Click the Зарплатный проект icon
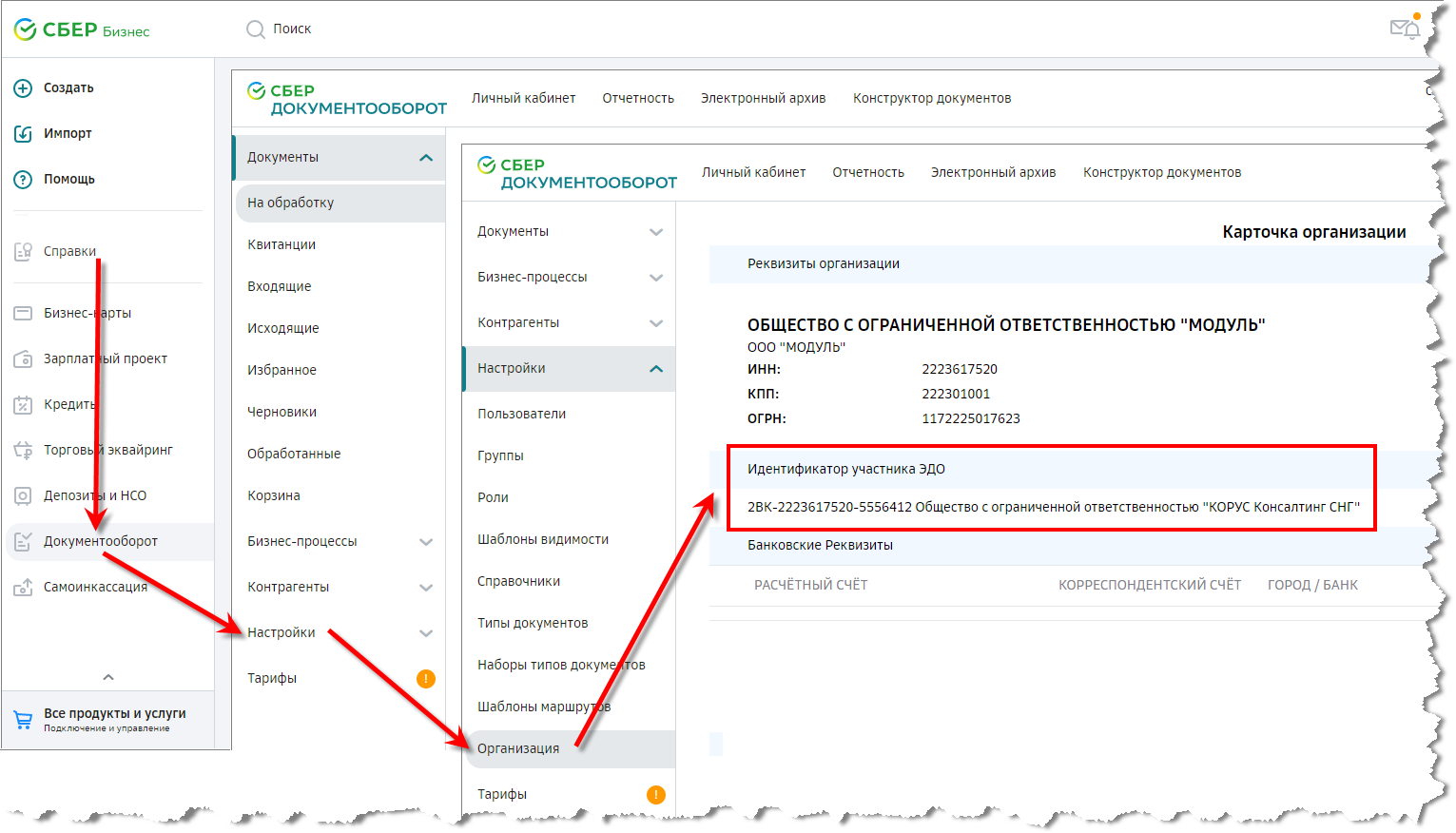The image size is (1456, 833). click(23, 358)
